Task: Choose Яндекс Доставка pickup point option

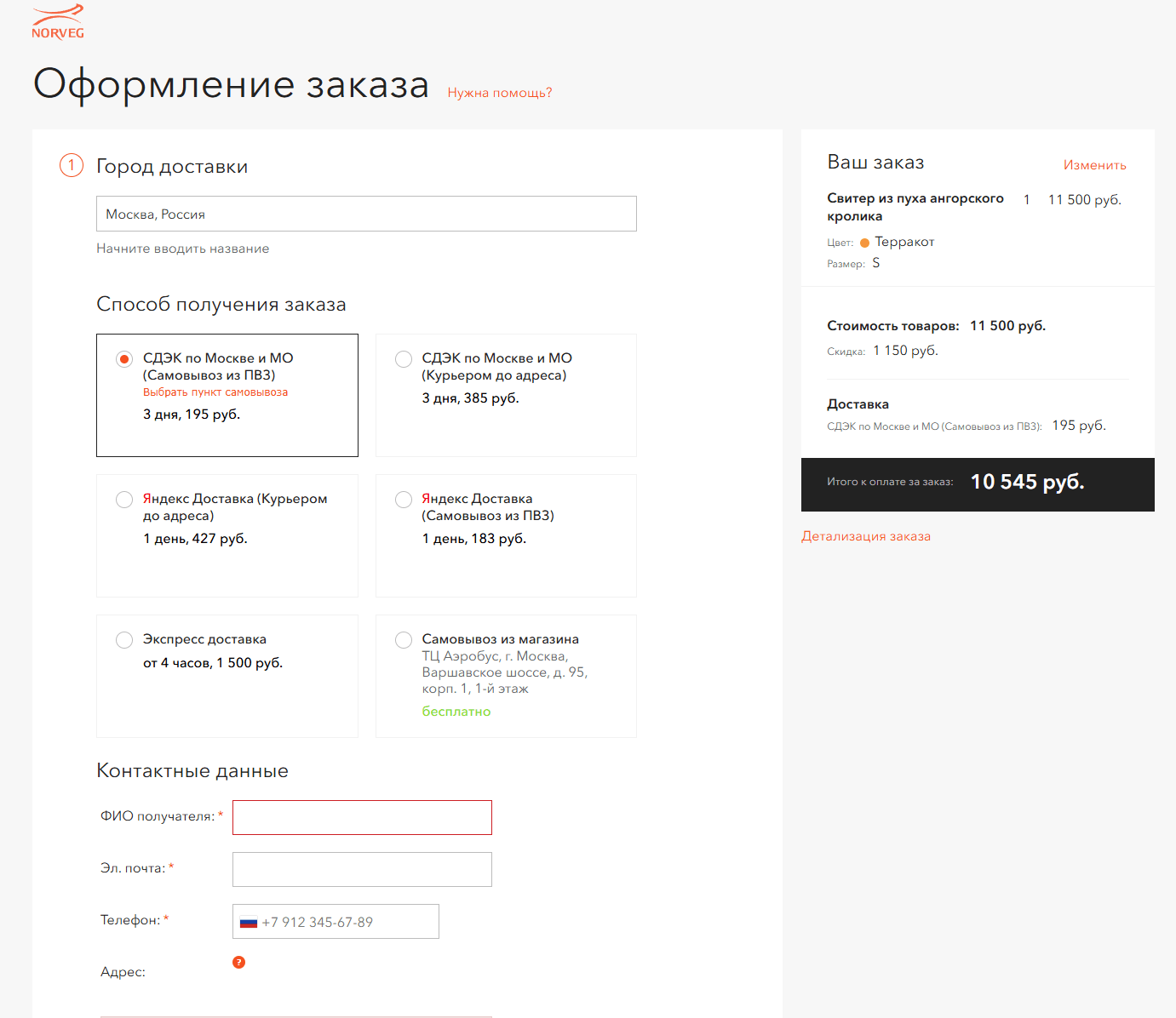Action: [404, 500]
